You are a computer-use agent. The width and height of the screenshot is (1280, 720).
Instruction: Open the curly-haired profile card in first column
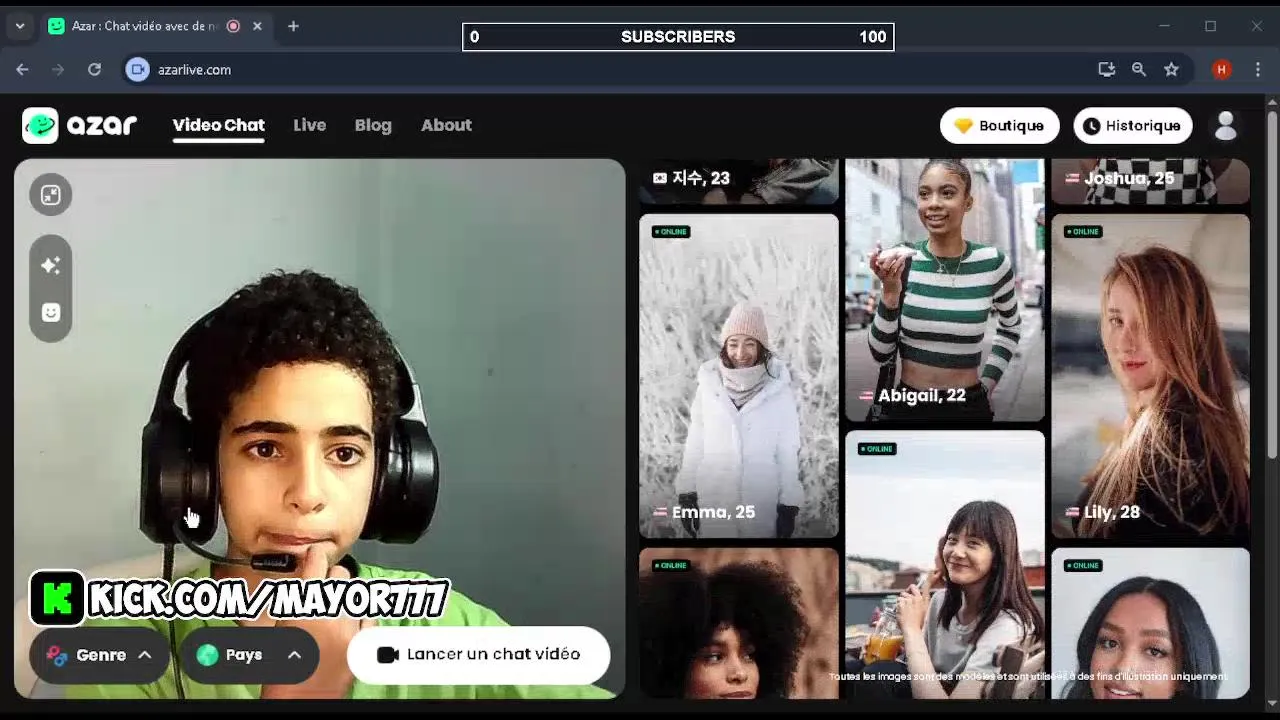(x=739, y=623)
